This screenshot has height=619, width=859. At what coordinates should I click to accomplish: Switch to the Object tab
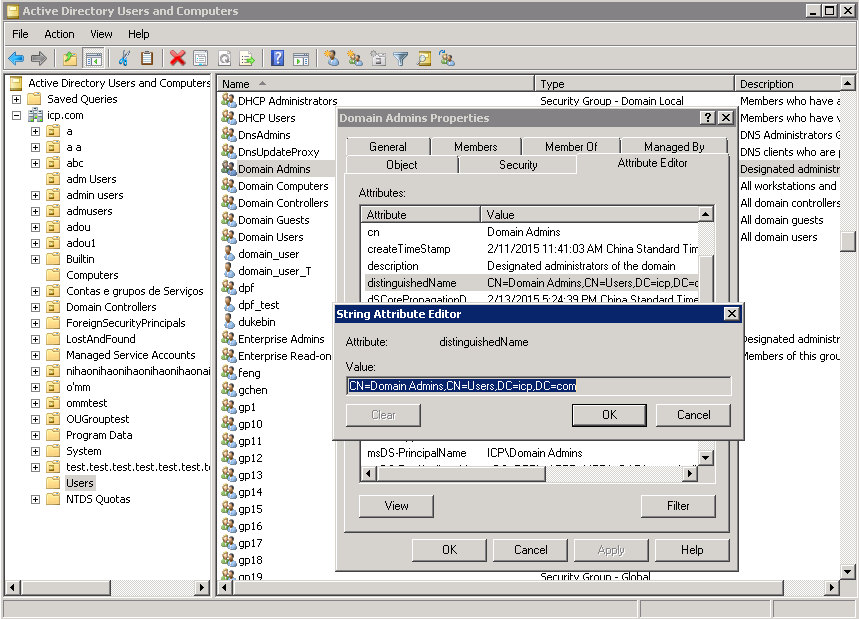click(402, 164)
